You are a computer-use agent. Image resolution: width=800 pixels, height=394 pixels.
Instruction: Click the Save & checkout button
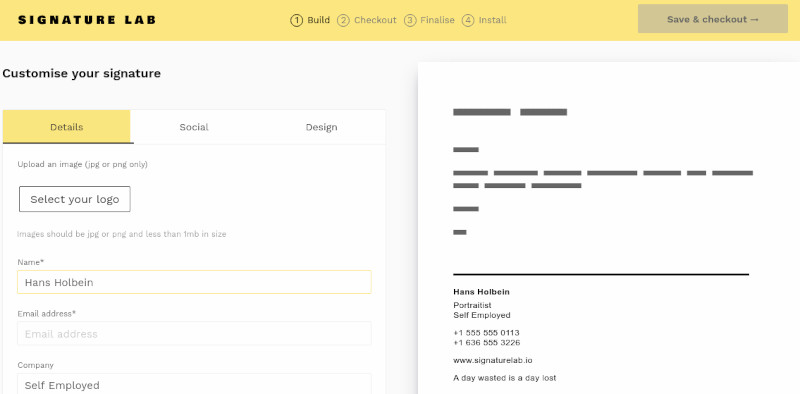[x=713, y=19]
